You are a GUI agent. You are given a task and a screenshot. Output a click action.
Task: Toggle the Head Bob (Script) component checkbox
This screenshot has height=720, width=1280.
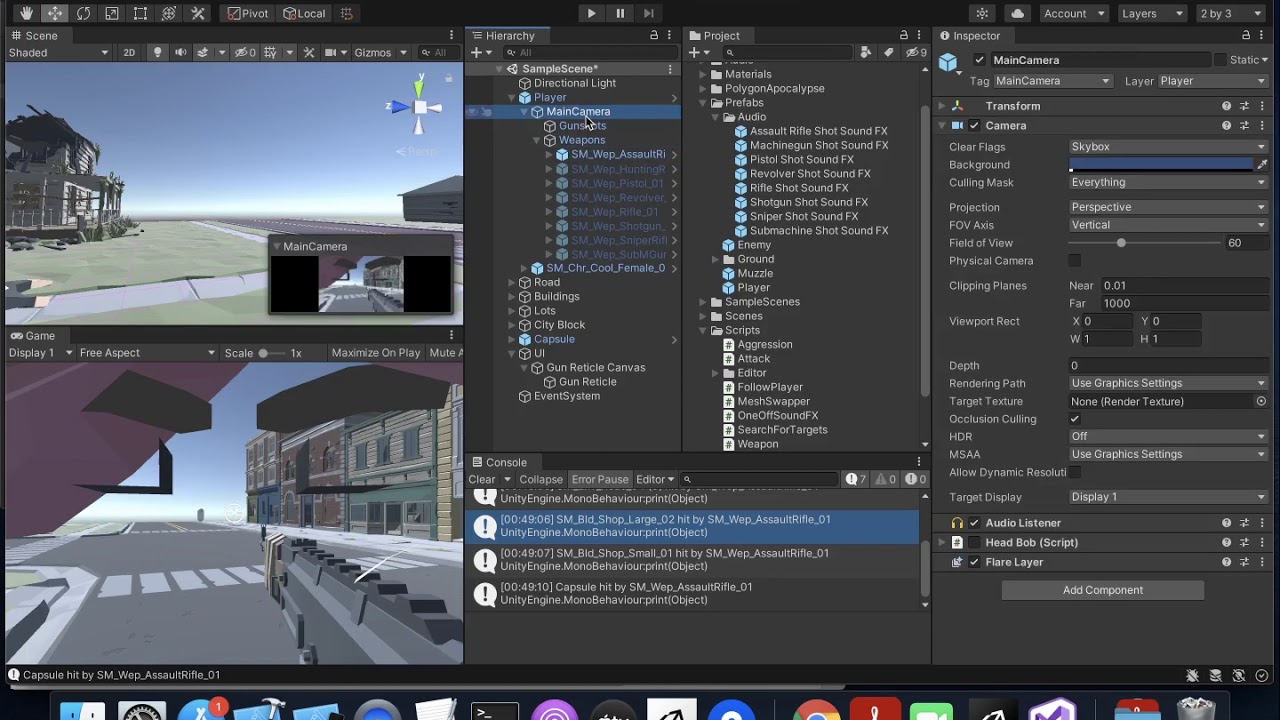click(974, 543)
